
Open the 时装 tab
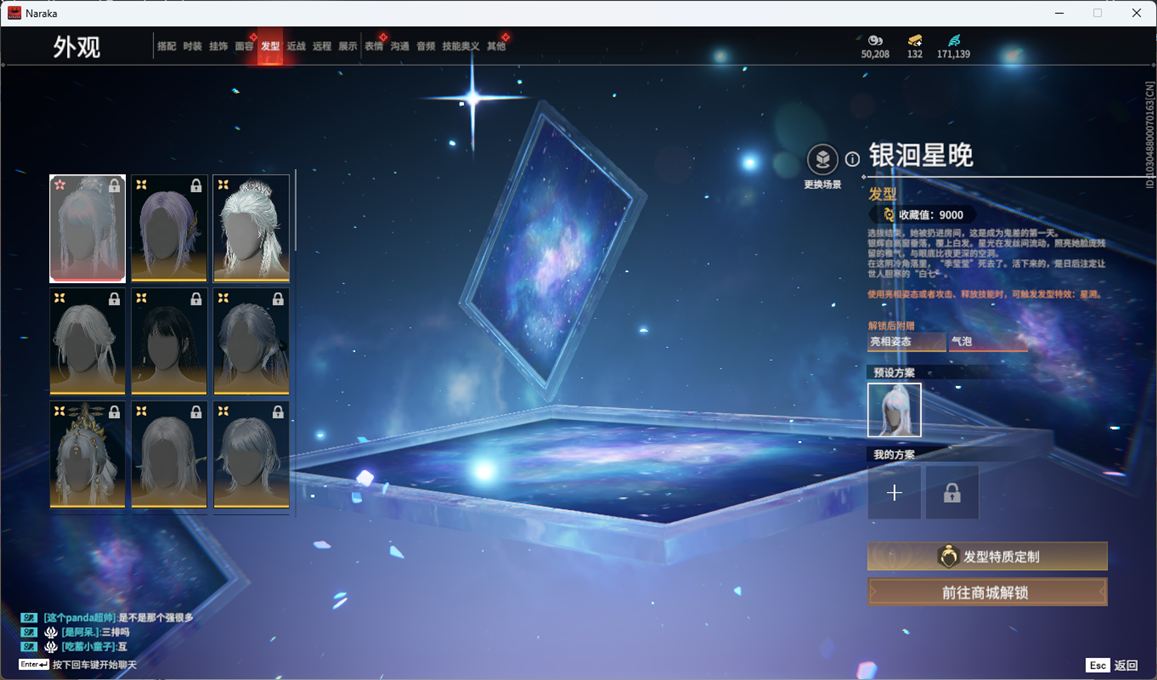coord(193,46)
